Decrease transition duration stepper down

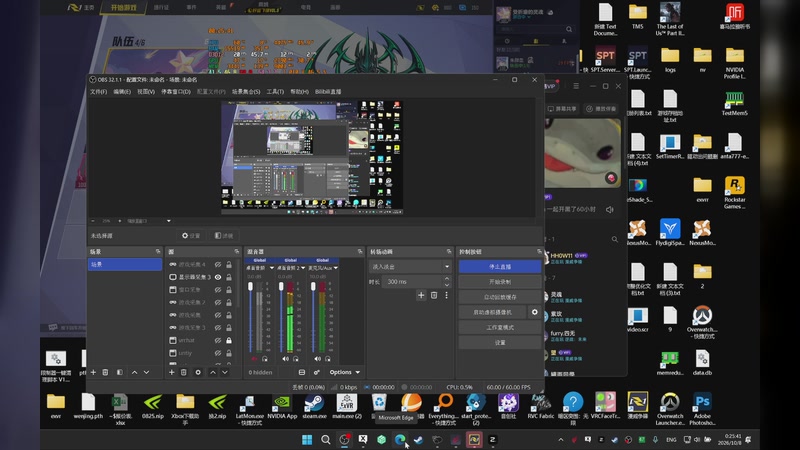click(447, 284)
